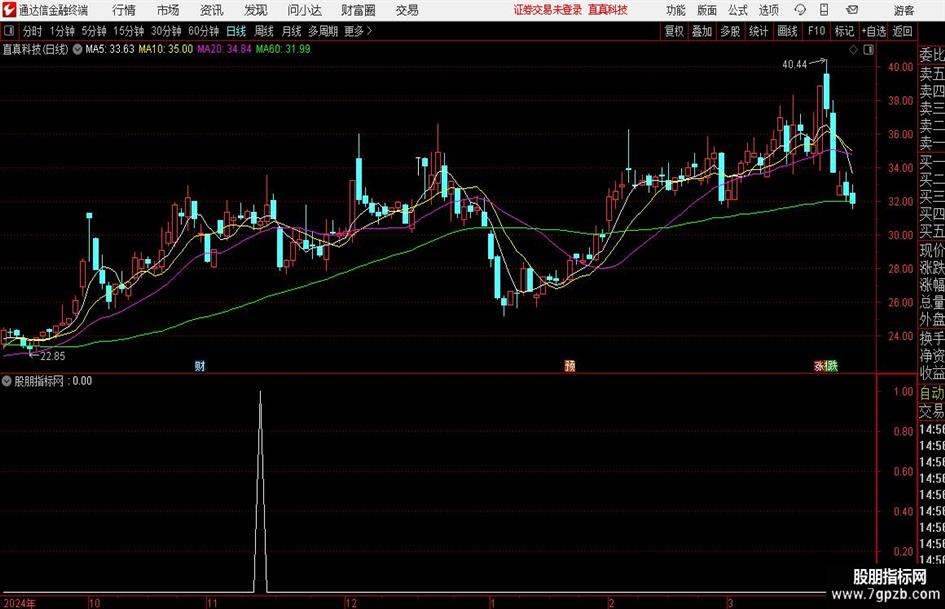Click the 22.85 low price label

tap(52, 356)
